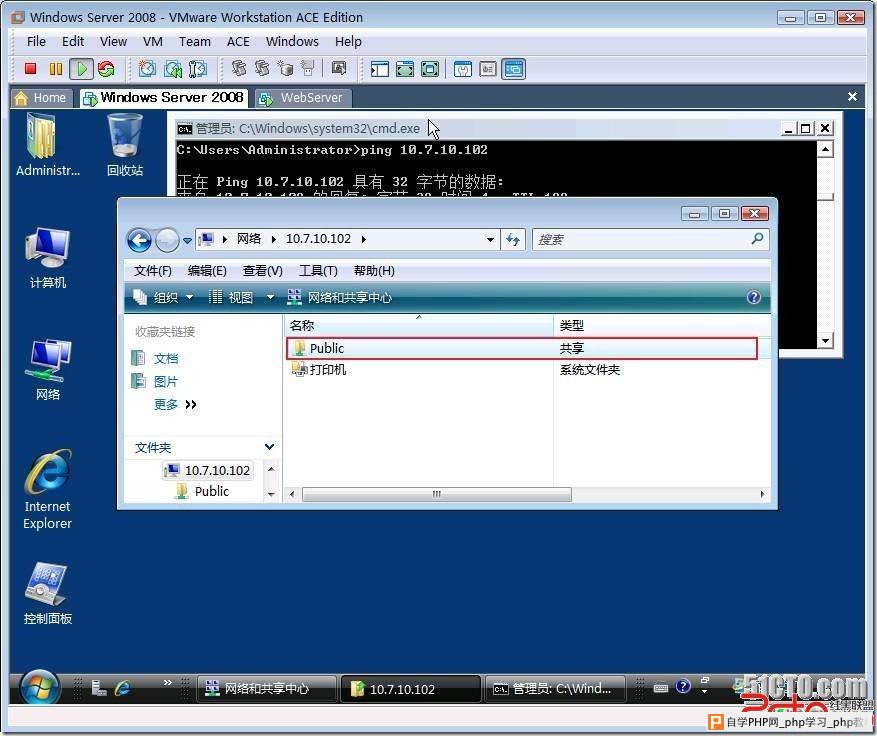The height and width of the screenshot is (736, 877).
Task: Select the Internet Explorer desktop icon
Action: (x=48, y=489)
